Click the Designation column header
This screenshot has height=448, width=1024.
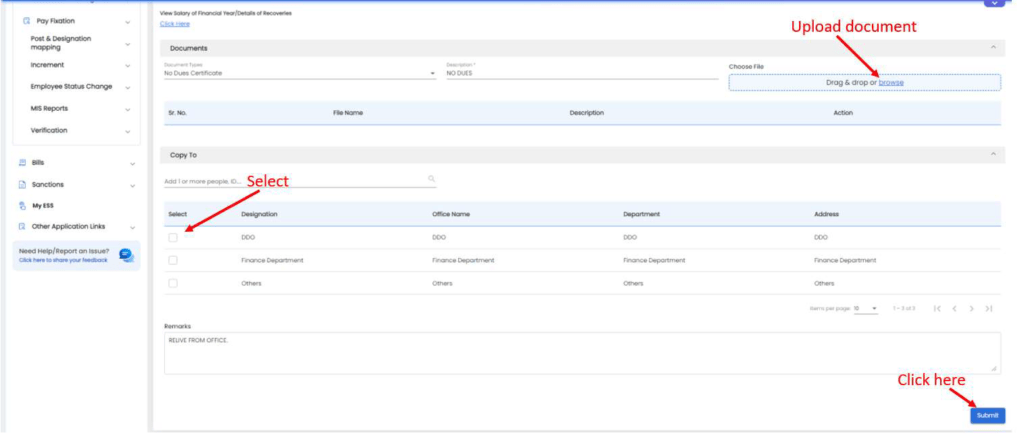click(x=259, y=214)
